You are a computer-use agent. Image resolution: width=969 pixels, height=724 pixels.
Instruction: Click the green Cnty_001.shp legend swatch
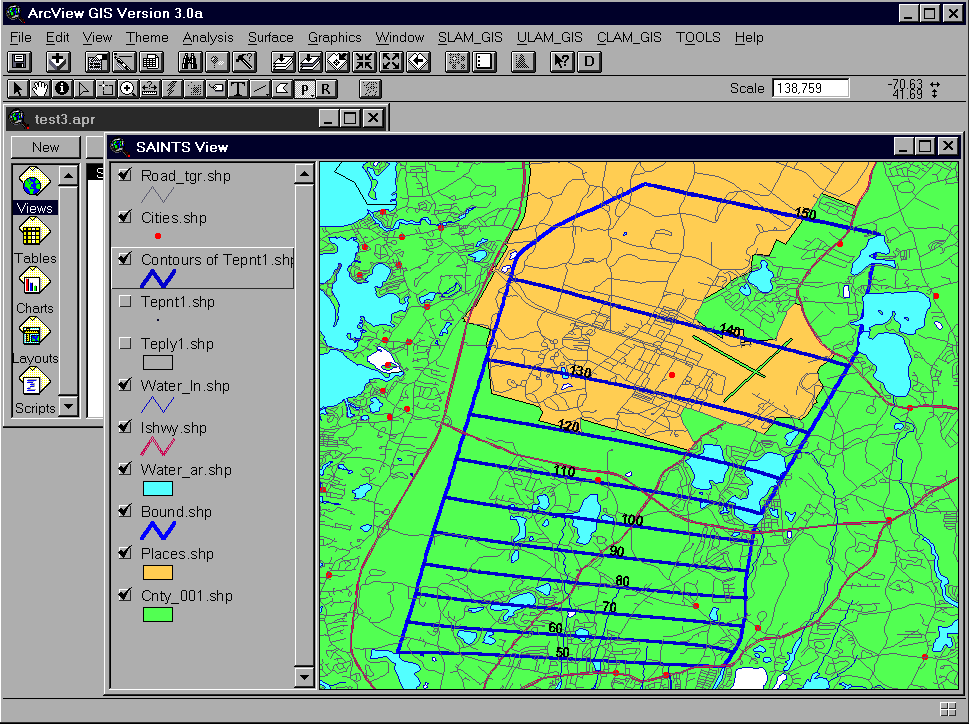pyautogui.click(x=158, y=615)
